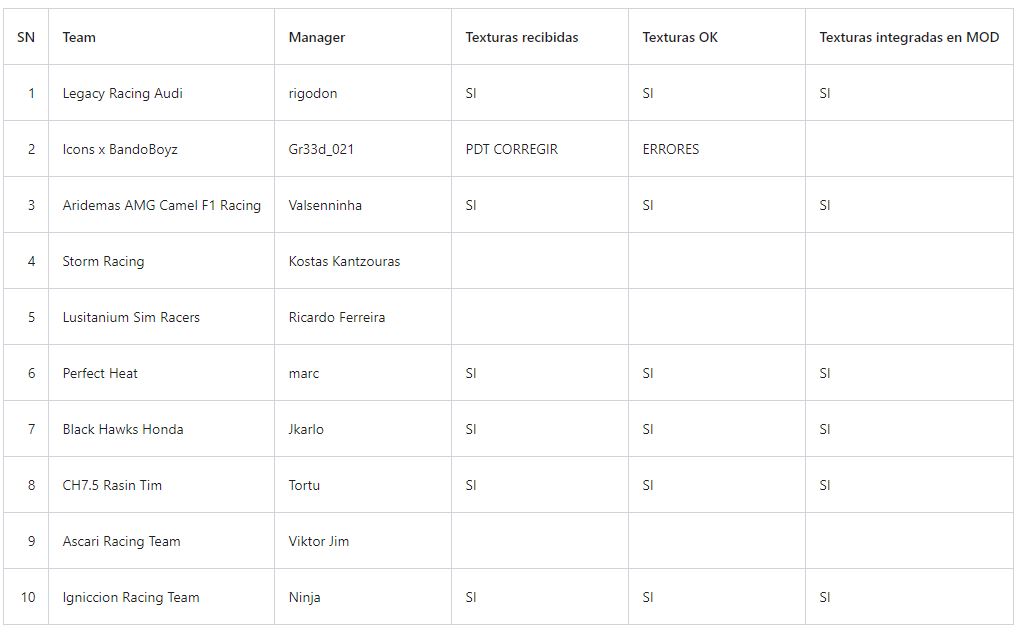The height and width of the screenshot is (639, 1026).
Task: Select the Perfect Heat team cell
Action: tap(100, 373)
